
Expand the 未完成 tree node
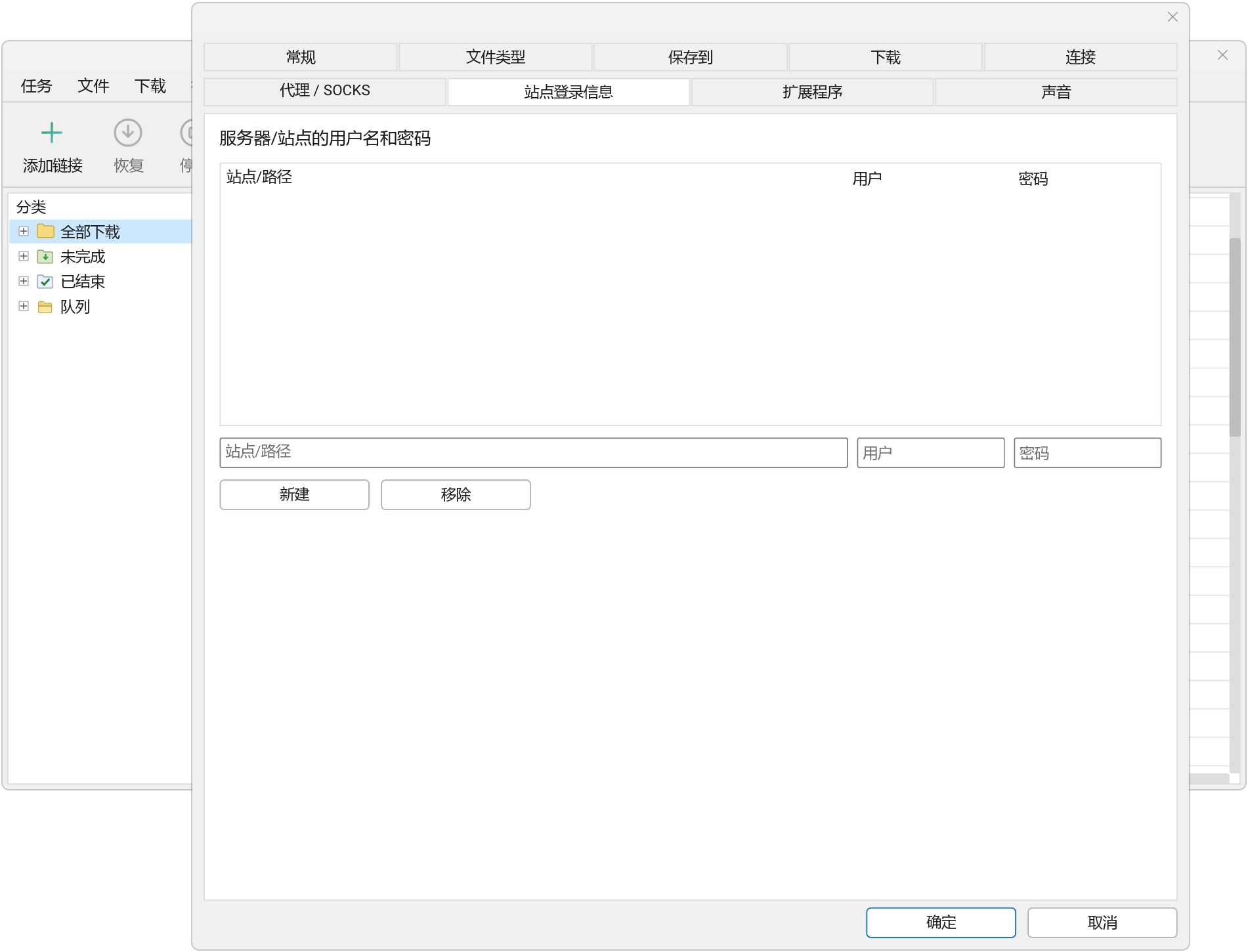point(24,256)
